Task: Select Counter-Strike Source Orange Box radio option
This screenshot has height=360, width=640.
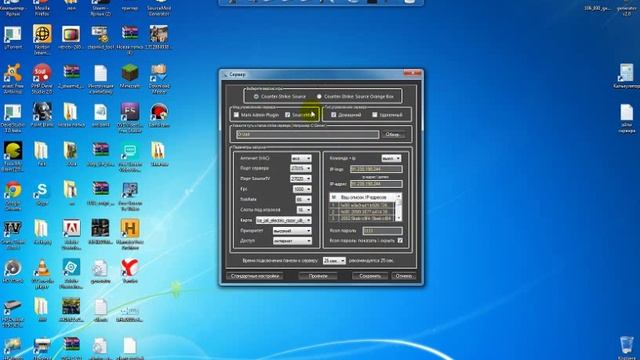Action: pyautogui.click(x=319, y=97)
